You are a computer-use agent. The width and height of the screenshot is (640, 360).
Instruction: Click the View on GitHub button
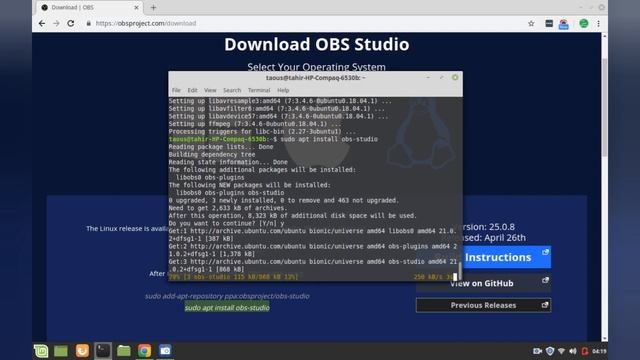483,283
